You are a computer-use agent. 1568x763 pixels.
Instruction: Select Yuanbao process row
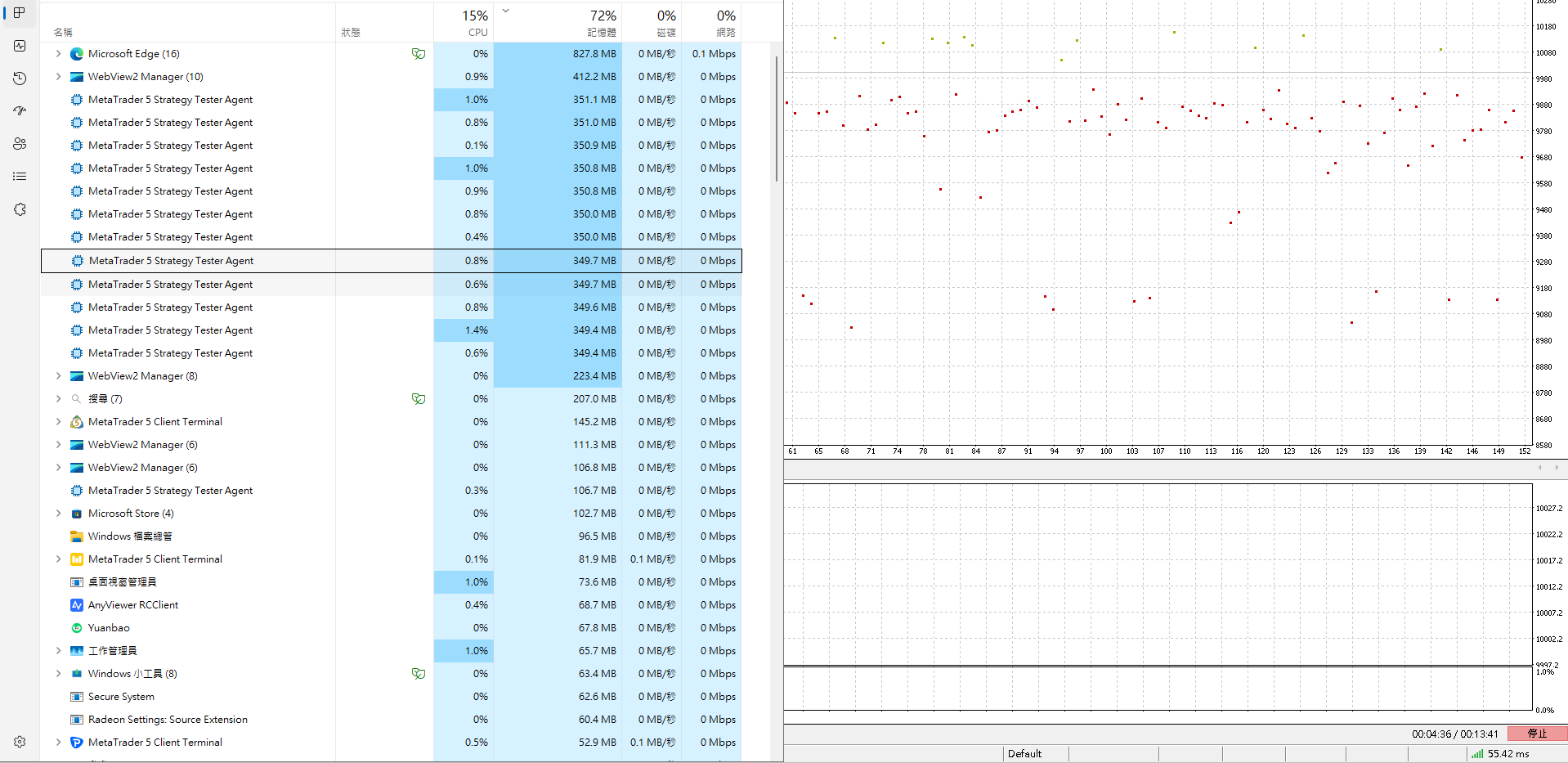(391, 628)
